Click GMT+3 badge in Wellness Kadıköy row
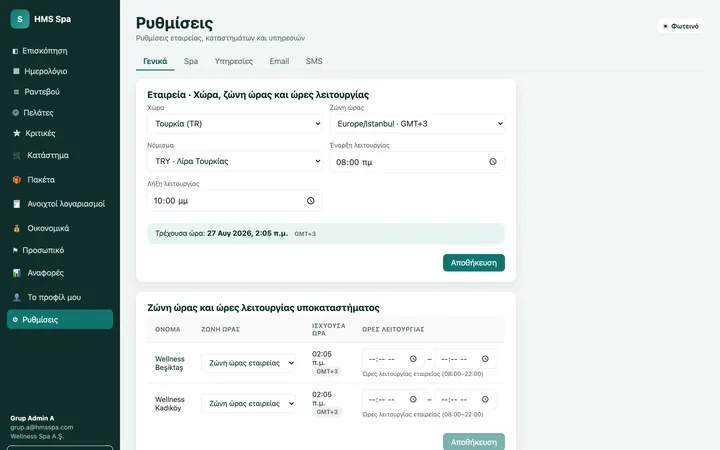 pyautogui.click(x=327, y=412)
